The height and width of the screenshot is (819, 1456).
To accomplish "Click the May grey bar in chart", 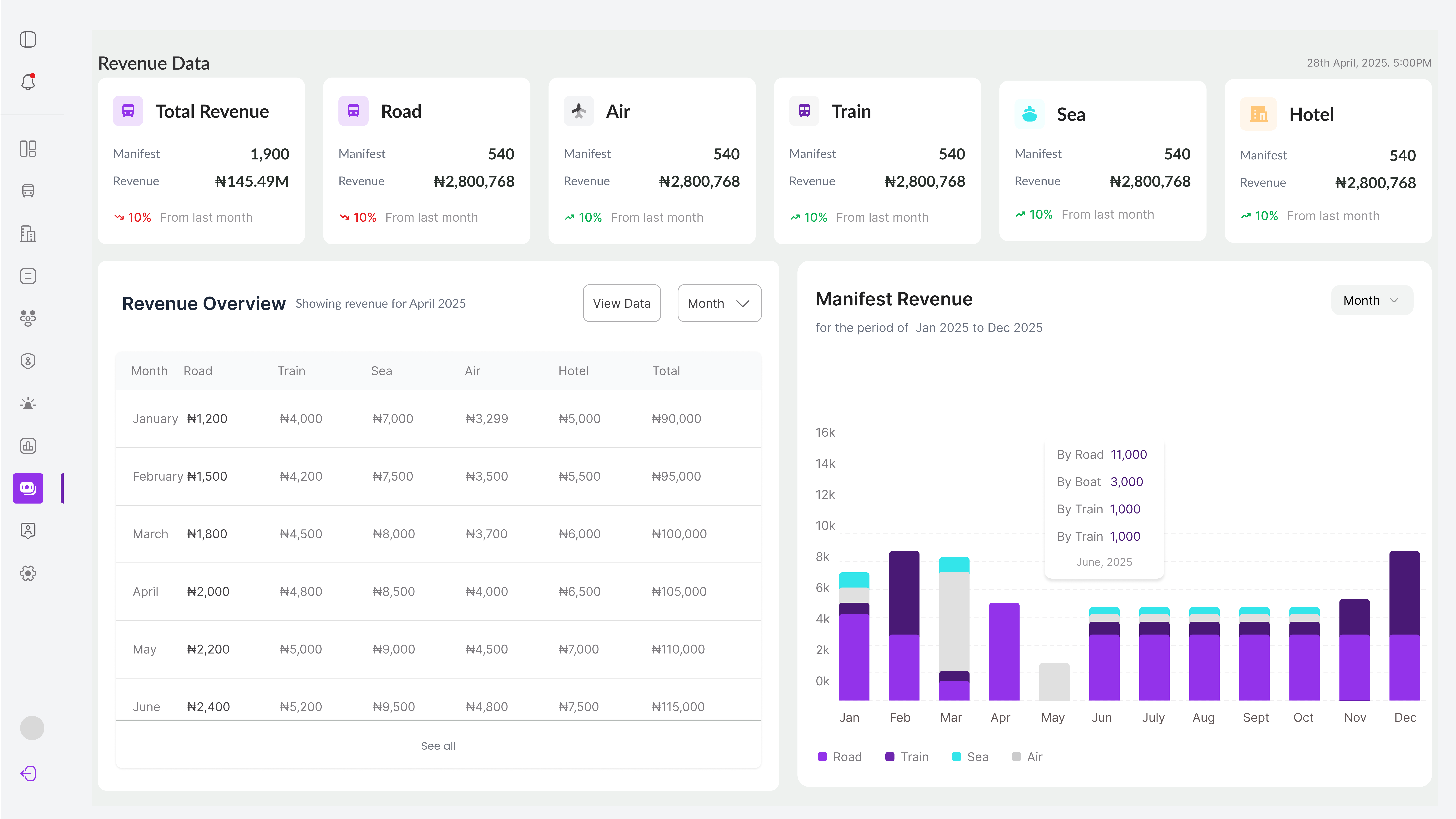I will coord(1054,682).
